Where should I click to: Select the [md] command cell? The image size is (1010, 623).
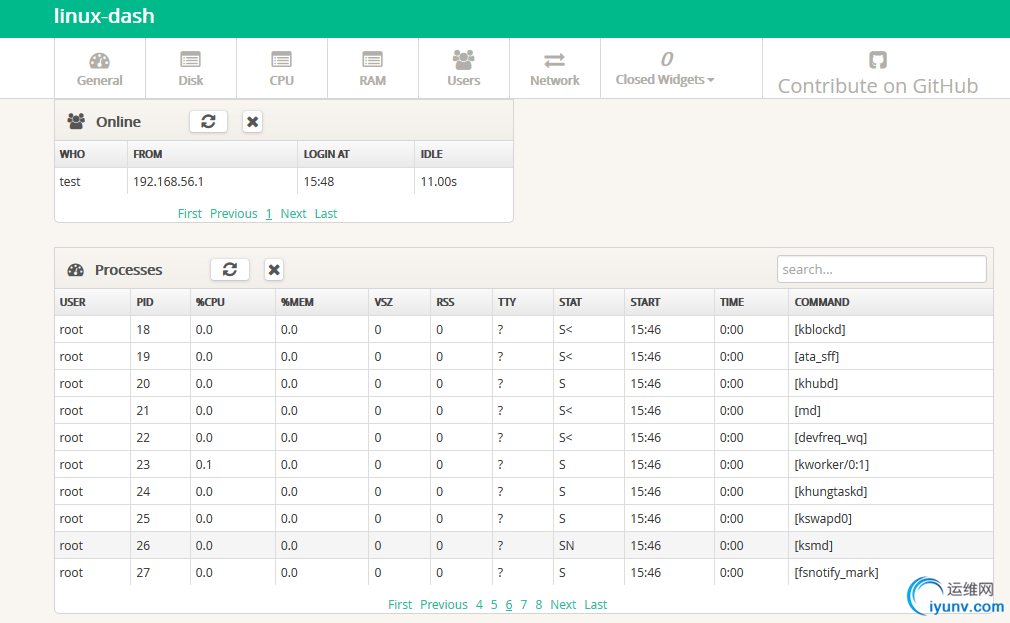(x=891, y=410)
